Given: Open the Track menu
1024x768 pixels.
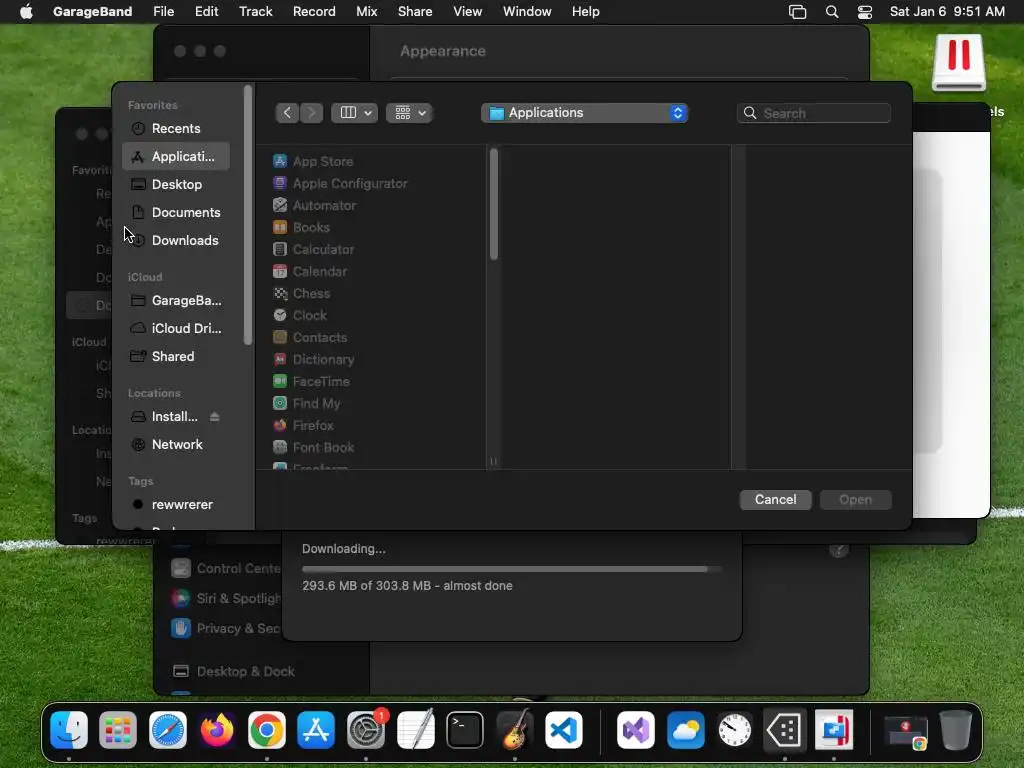Looking at the screenshot, I should [255, 11].
